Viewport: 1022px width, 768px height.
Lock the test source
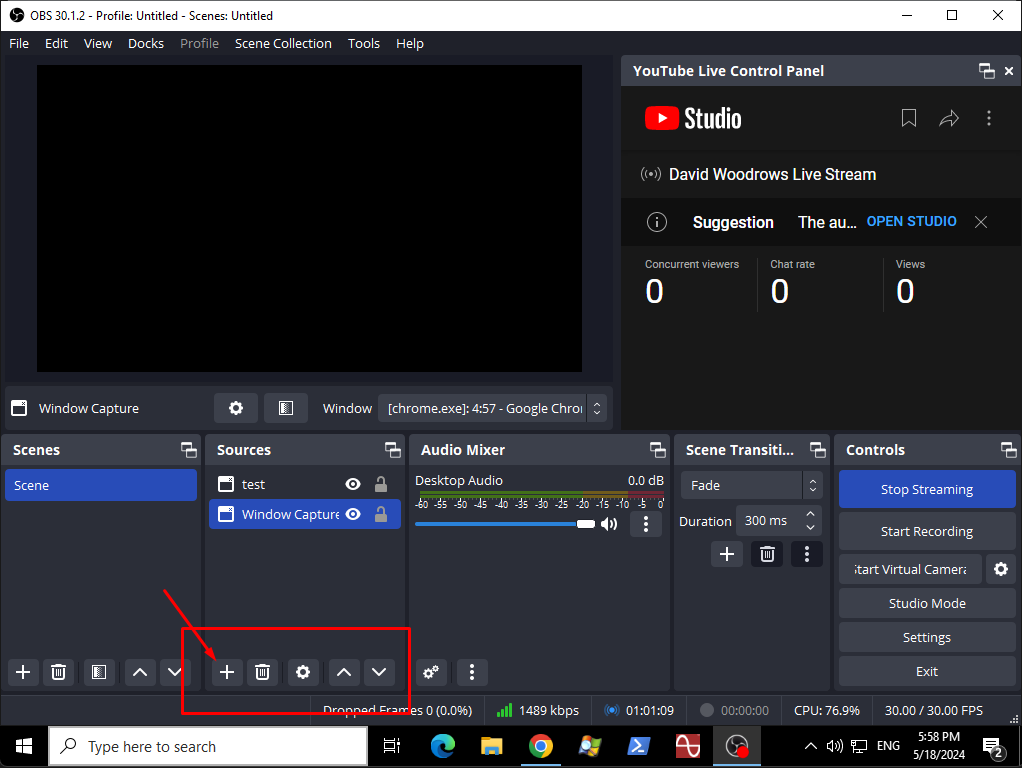pyautogui.click(x=381, y=484)
